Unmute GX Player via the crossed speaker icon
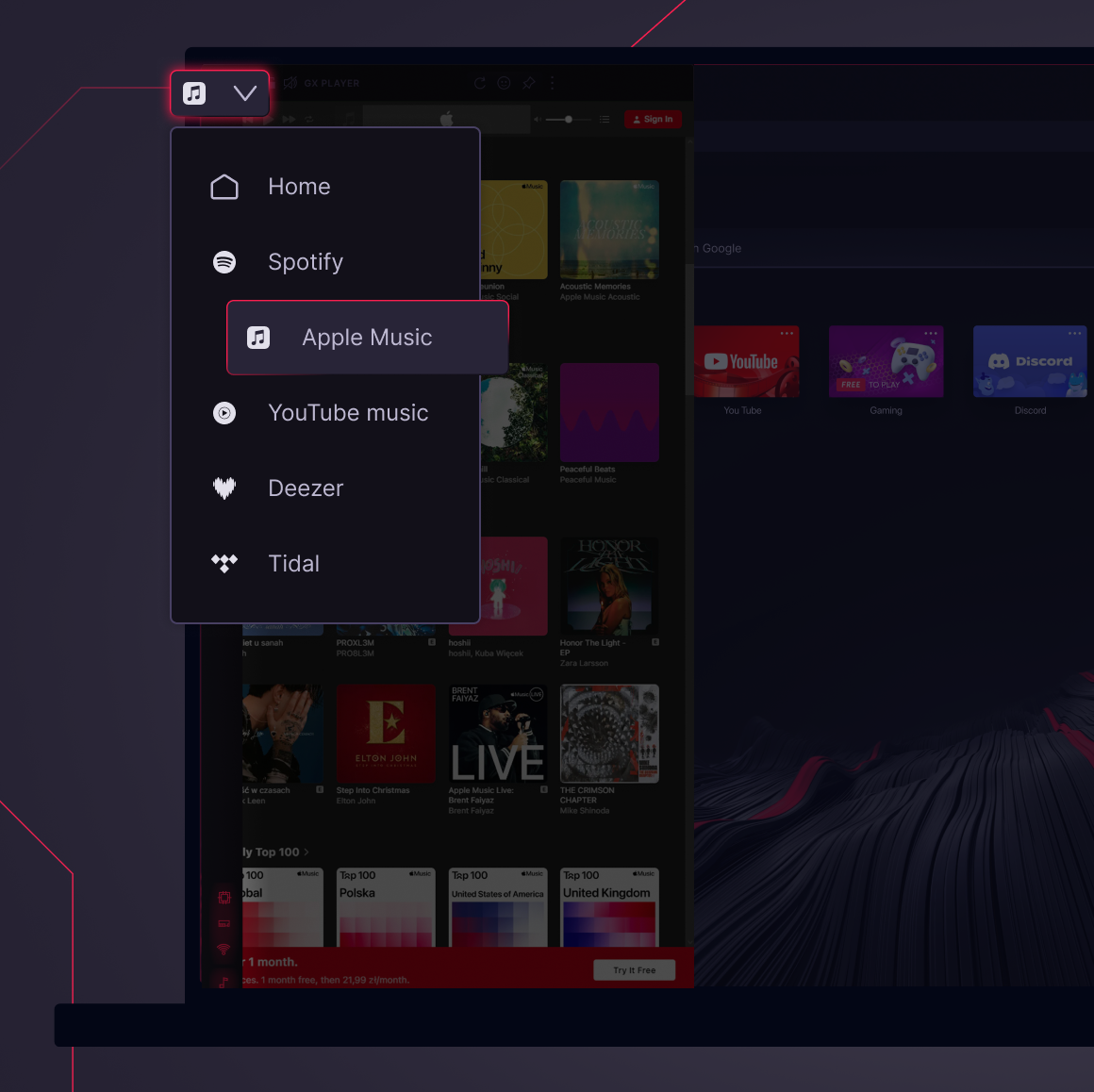The width and height of the screenshot is (1094, 1092). (290, 83)
